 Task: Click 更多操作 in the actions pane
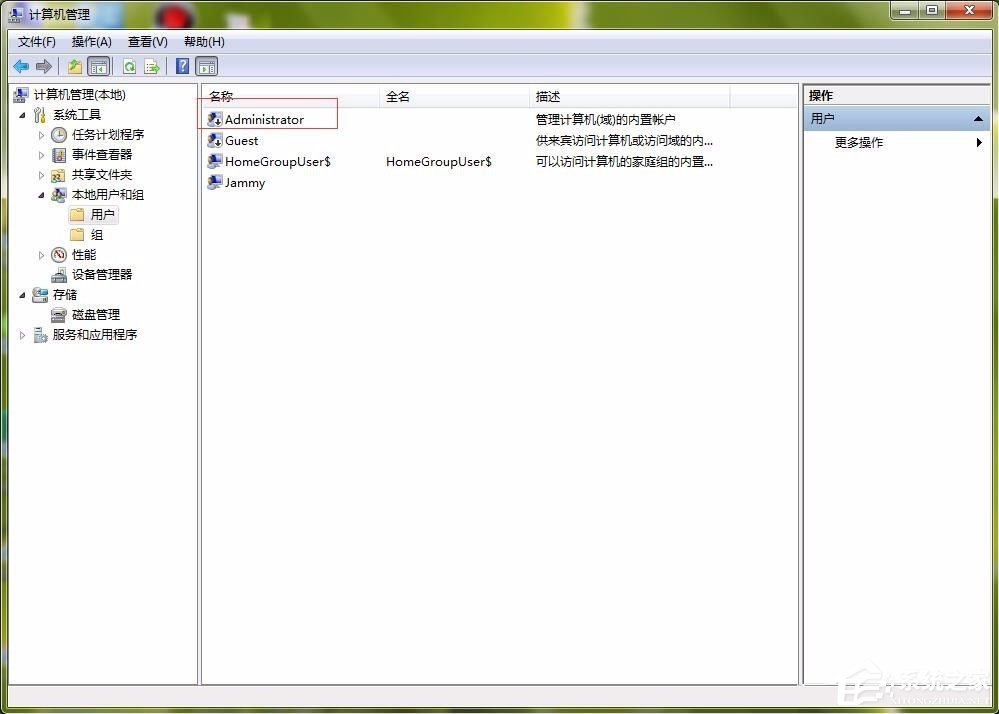tap(857, 142)
